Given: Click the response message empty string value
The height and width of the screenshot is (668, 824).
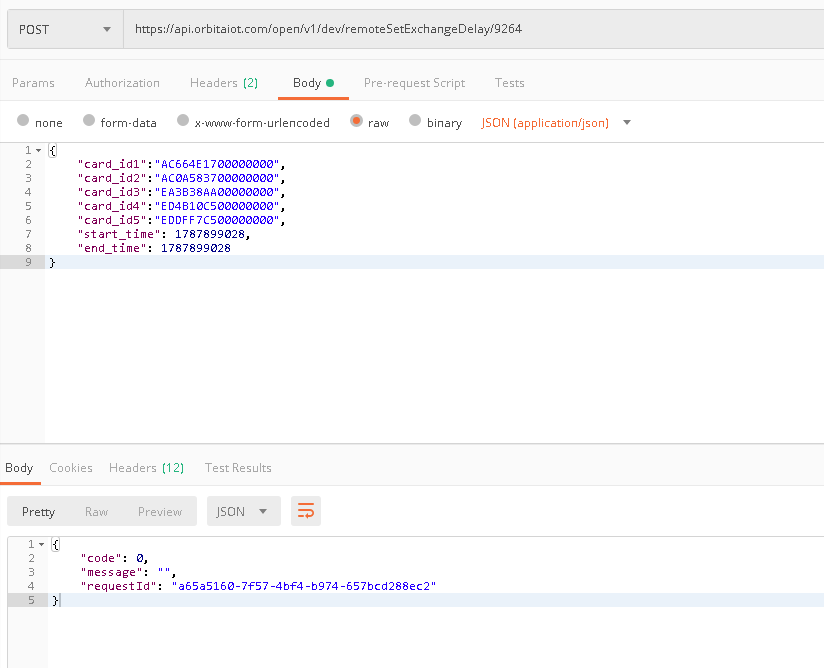Looking at the screenshot, I should pos(164,572).
